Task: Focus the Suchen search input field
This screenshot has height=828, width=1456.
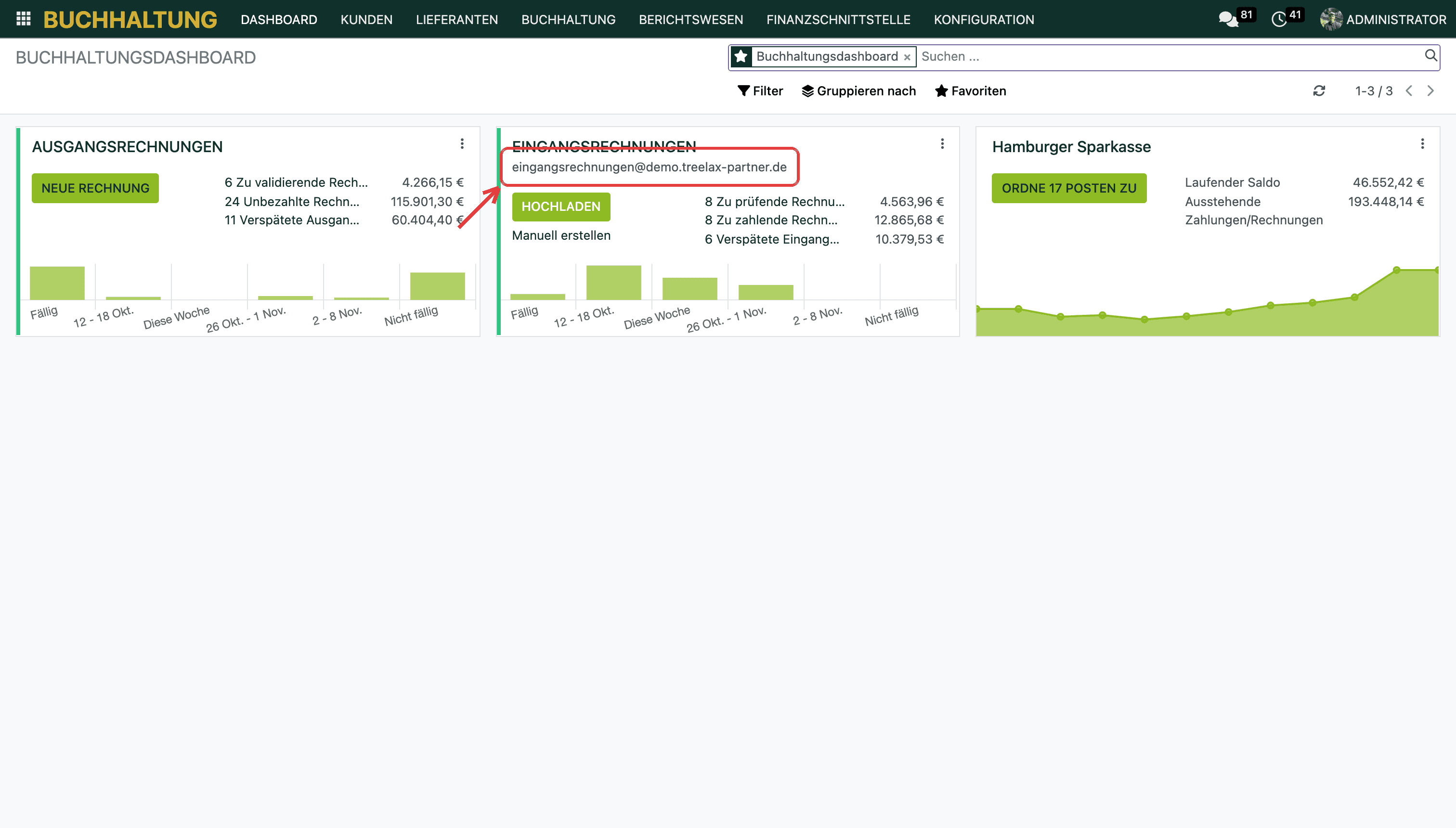Action: pos(1169,56)
